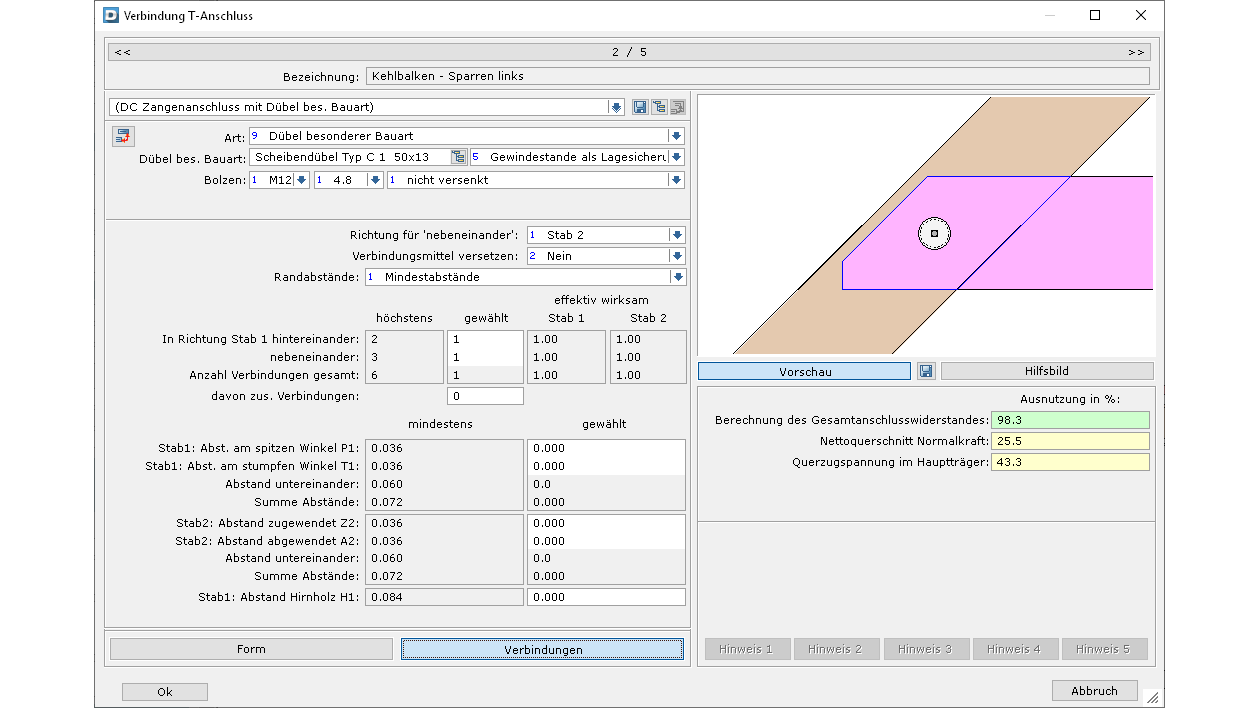Viewport: 1259px width, 708px height.
Task: Go to previous connection with << arrow
Action: click(x=122, y=52)
